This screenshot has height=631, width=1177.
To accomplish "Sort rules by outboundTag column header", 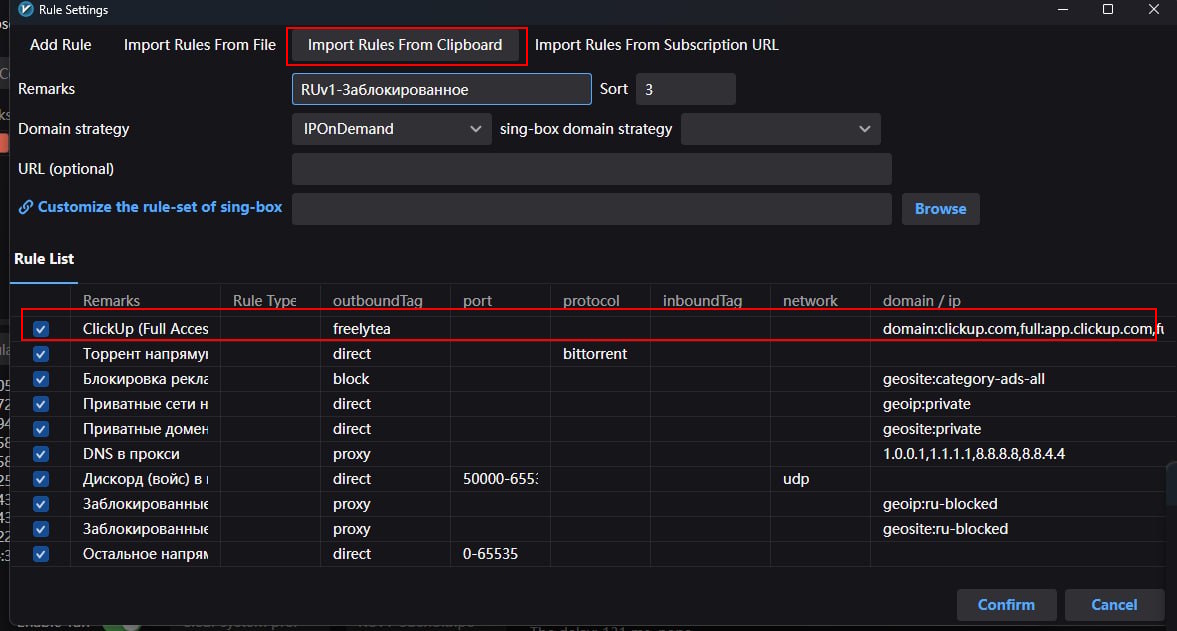I will point(378,300).
